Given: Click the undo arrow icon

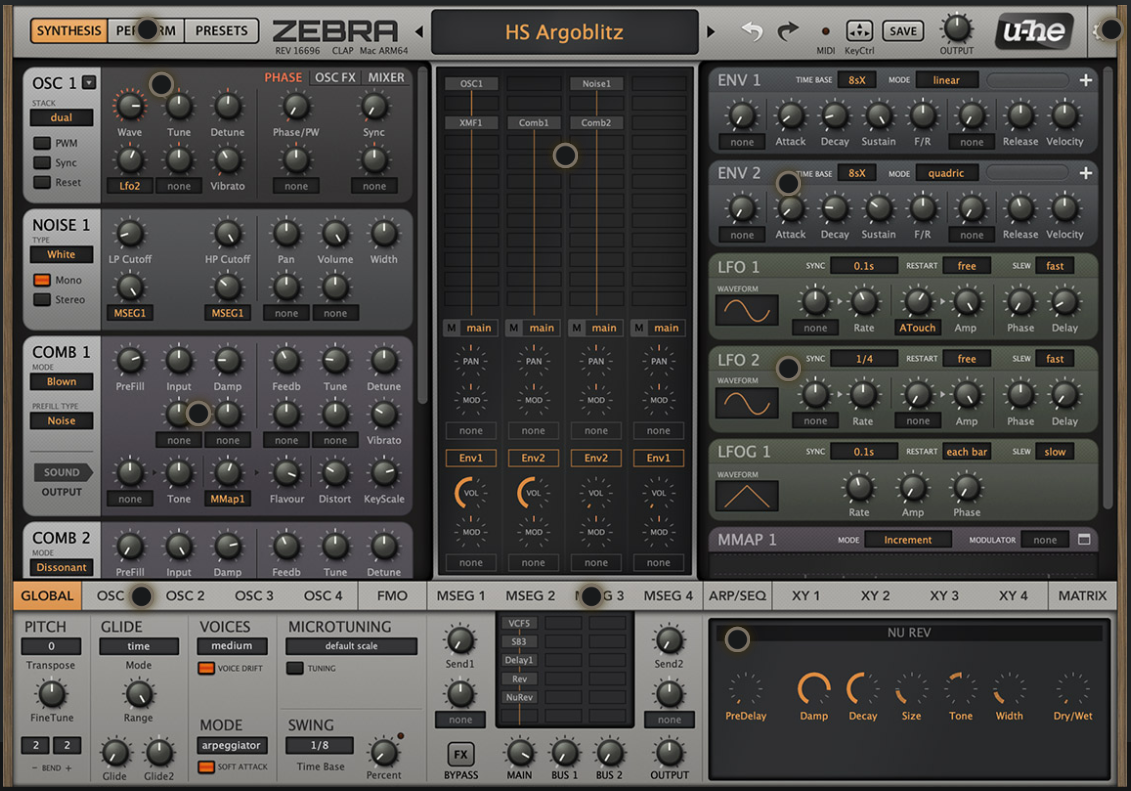Looking at the screenshot, I should pyautogui.click(x=752, y=31).
